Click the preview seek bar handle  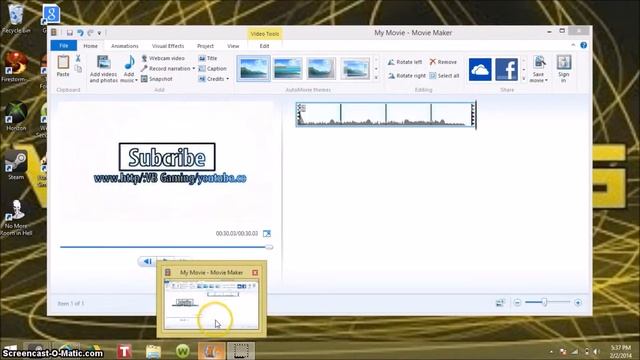[x=269, y=247]
